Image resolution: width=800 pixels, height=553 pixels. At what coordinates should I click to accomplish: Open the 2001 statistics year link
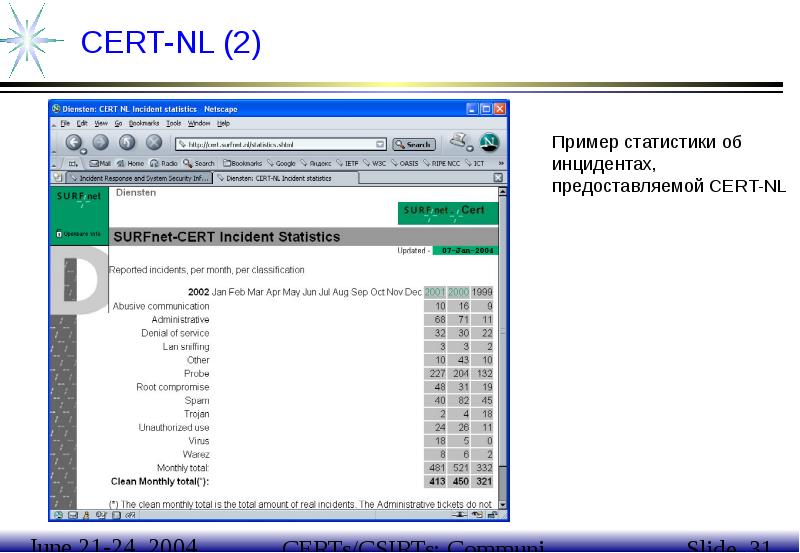pos(434,292)
